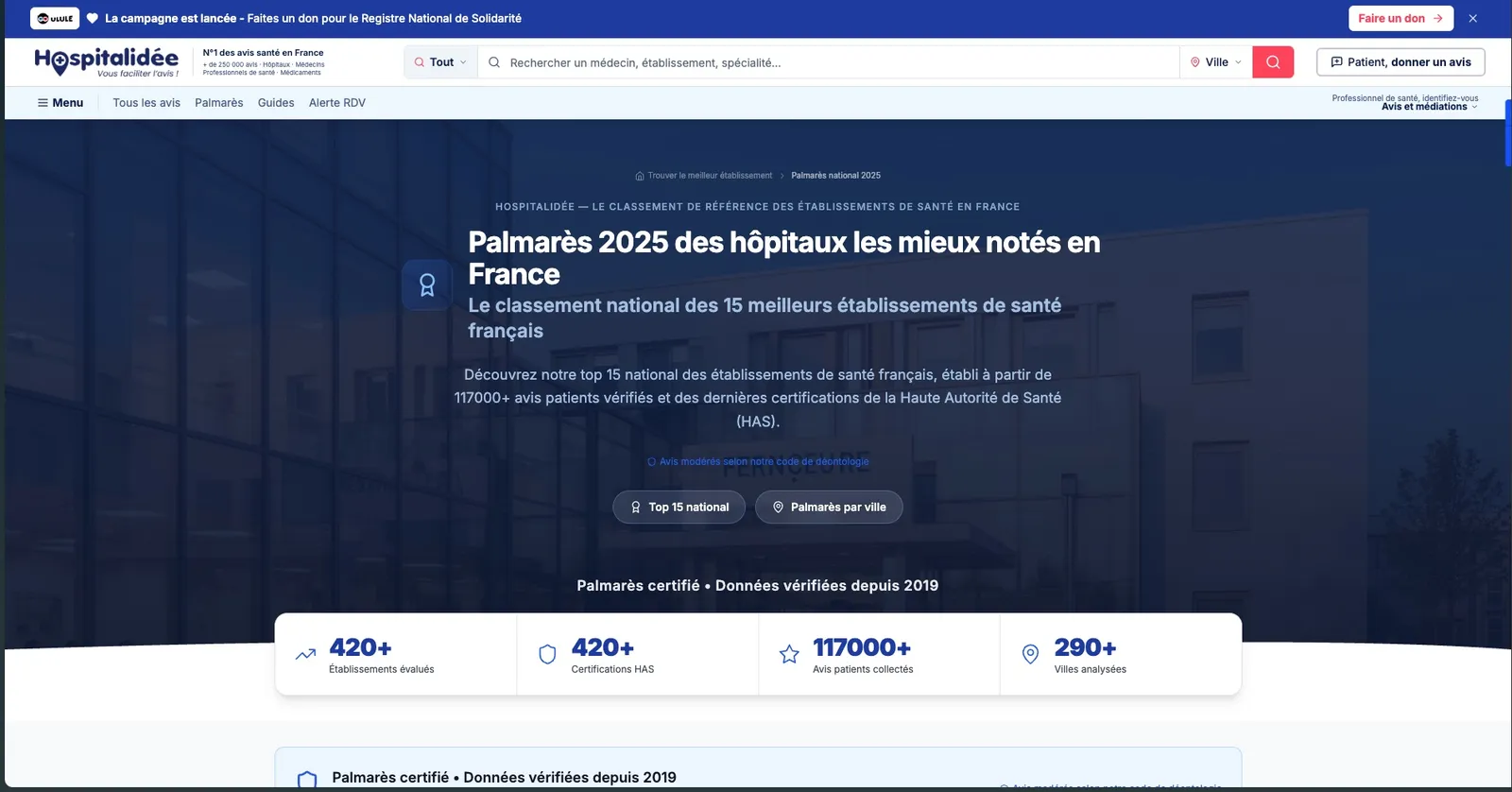
Task: Click 'Palmarès national 2025' breadcrumb text
Action: click(835, 176)
